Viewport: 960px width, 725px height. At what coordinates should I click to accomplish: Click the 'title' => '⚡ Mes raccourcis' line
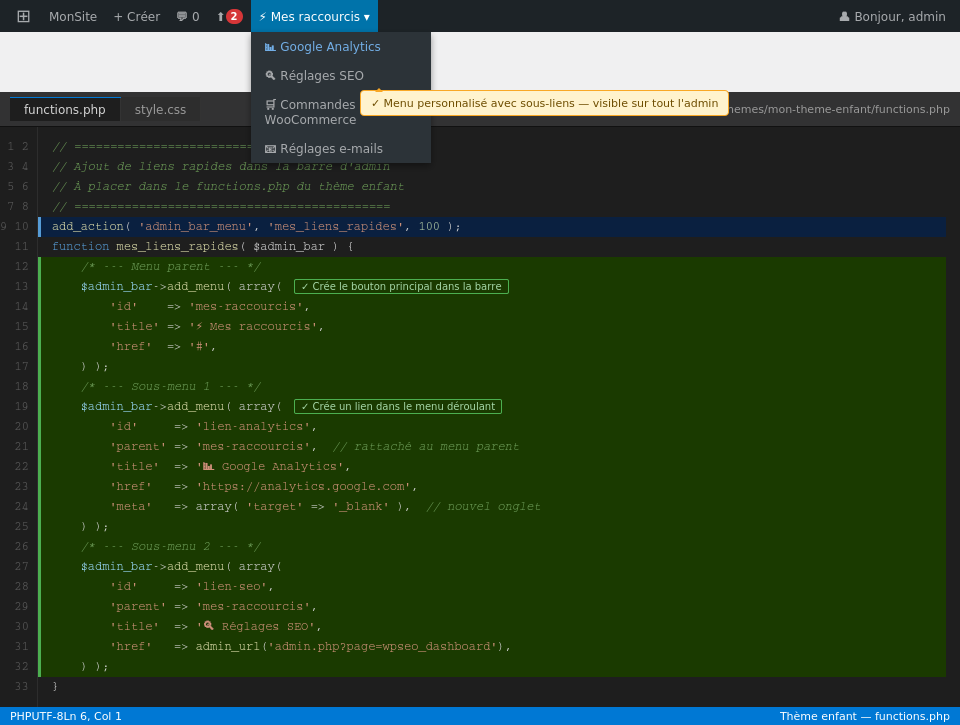(217, 326)
